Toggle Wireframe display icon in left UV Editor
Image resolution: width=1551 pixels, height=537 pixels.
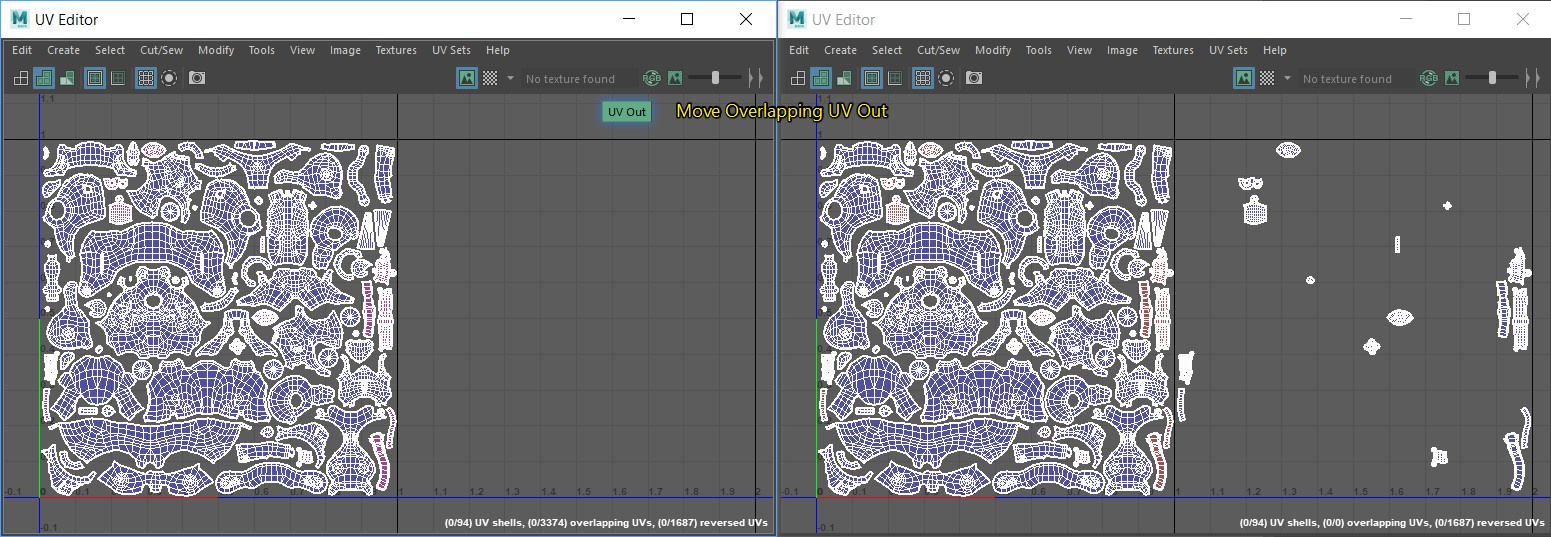click(x=21, y=78)
